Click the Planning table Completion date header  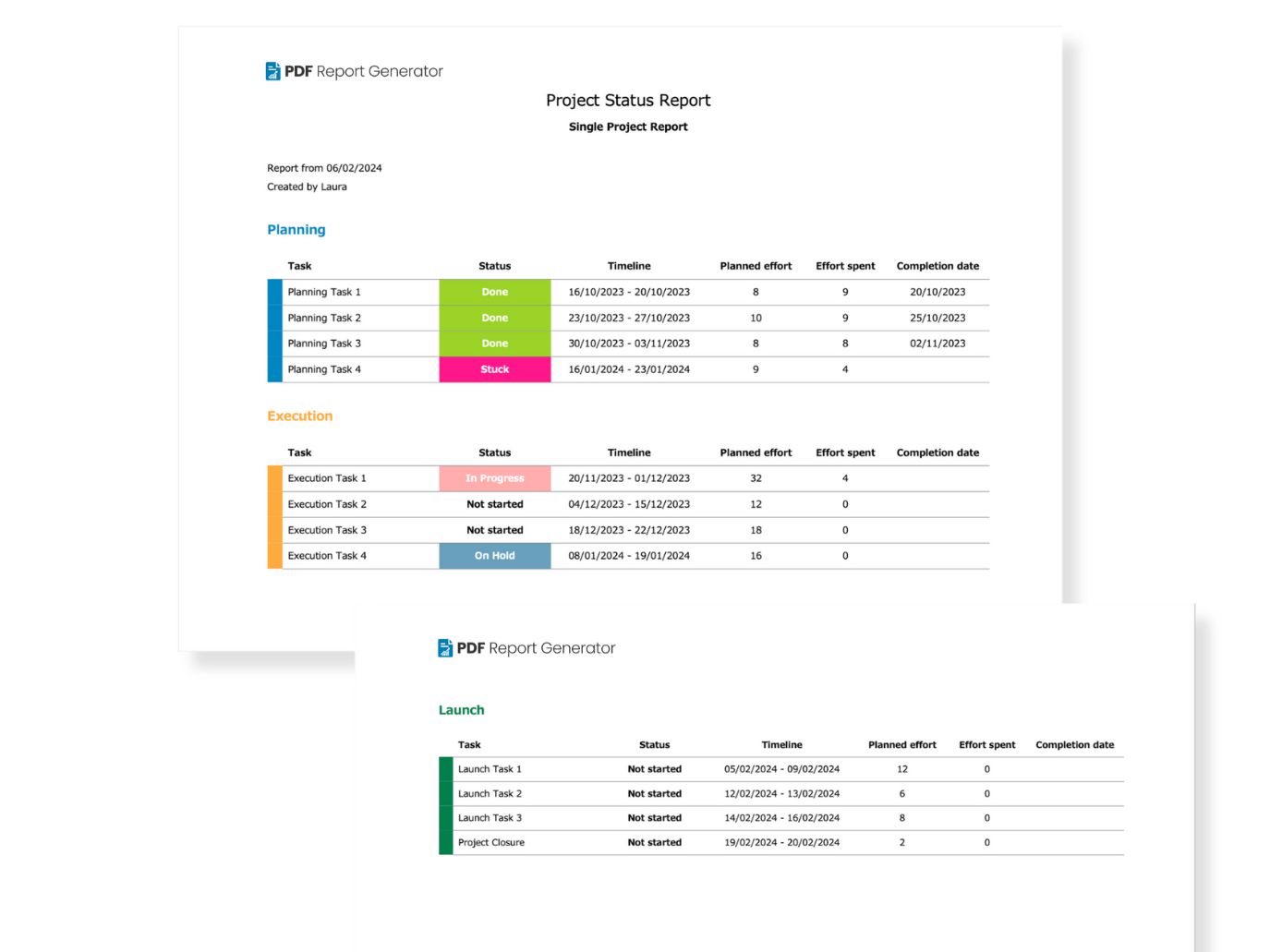(x=937, y=266)
